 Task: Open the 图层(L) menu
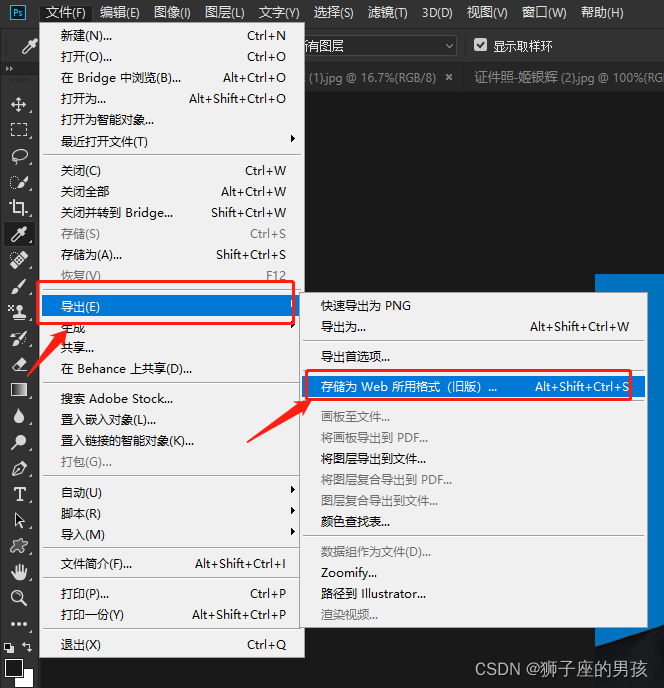(224, 12)
